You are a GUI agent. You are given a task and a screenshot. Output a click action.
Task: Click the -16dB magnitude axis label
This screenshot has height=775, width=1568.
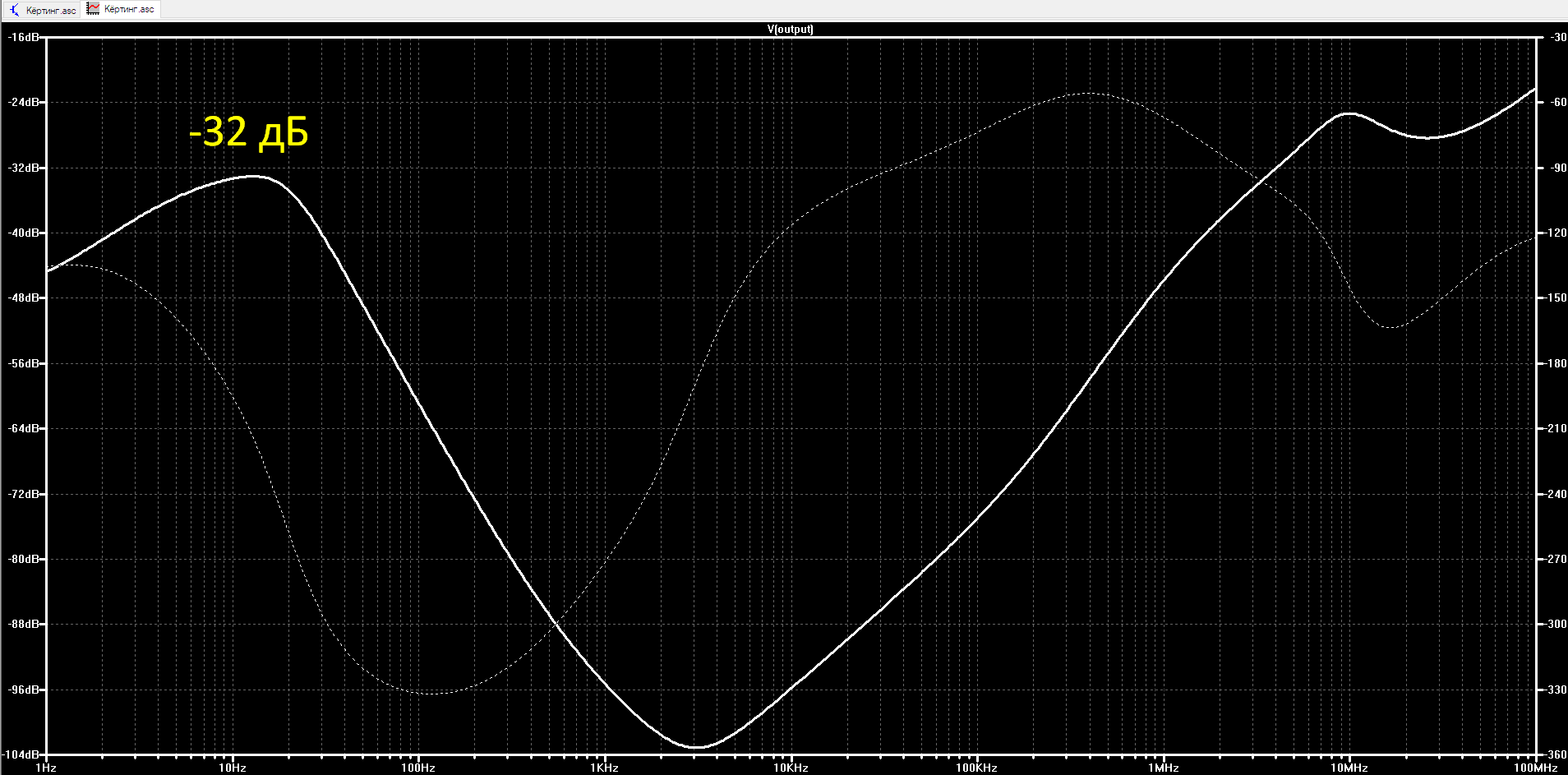click(x=23, y=38)
